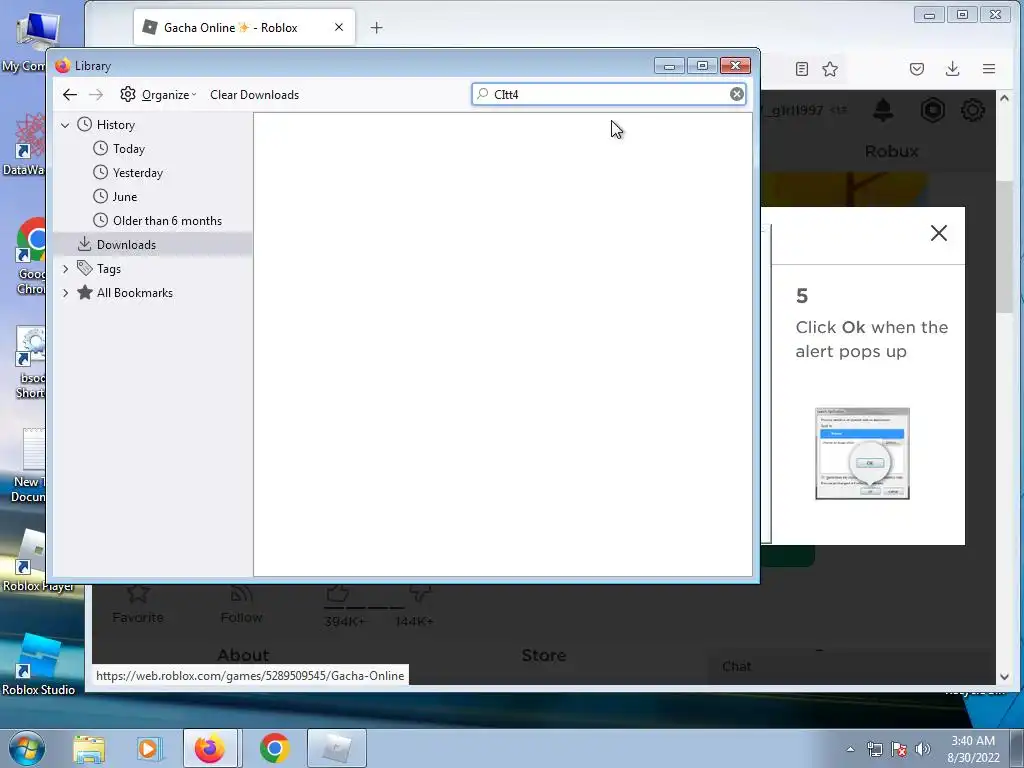Screen dimensions: 1024x768
Task: Open Firefox application menu
Action: click(x=989, y=69)
